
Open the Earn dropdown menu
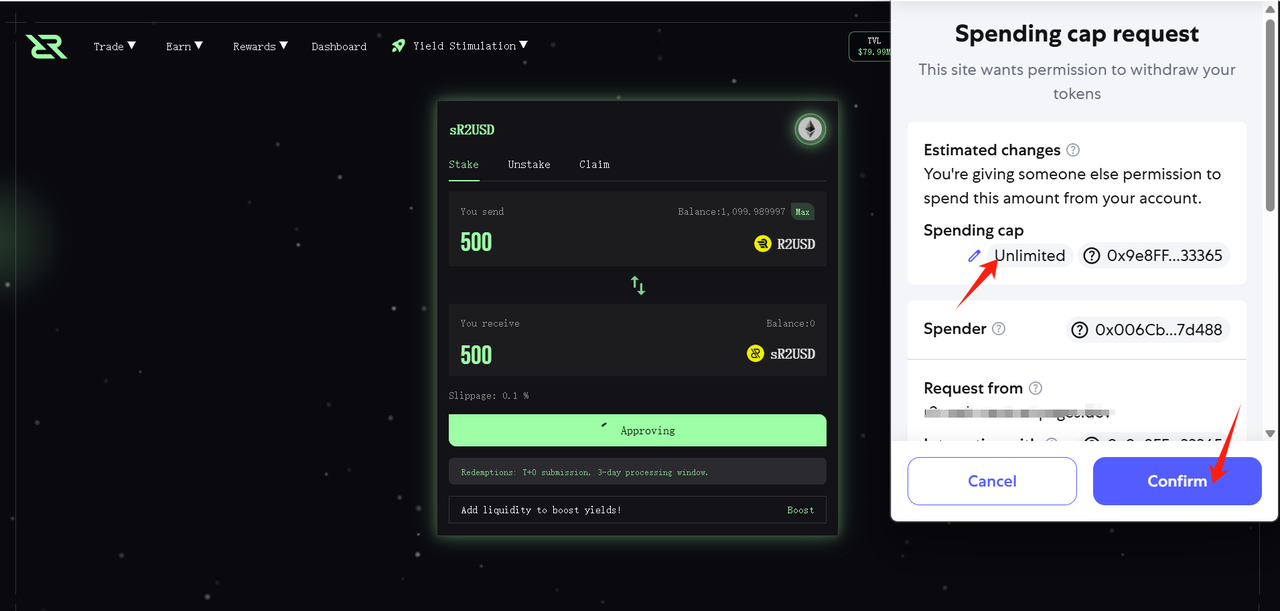point(185,46)
